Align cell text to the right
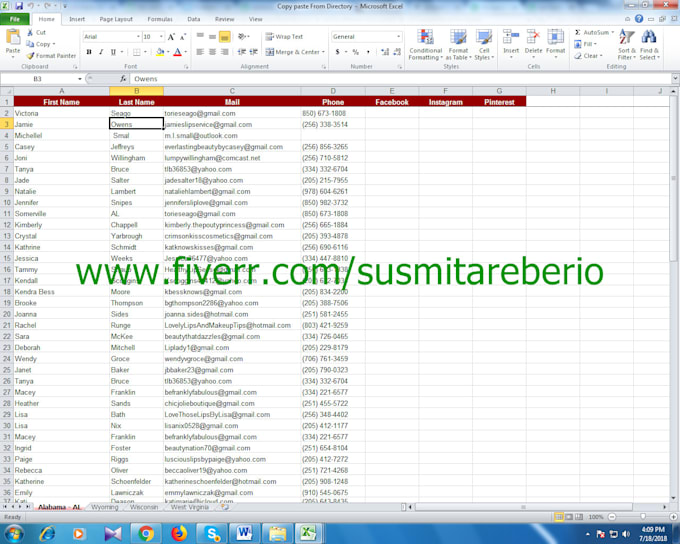The width and height of the screenshot is (680, 544). point(225,52)
